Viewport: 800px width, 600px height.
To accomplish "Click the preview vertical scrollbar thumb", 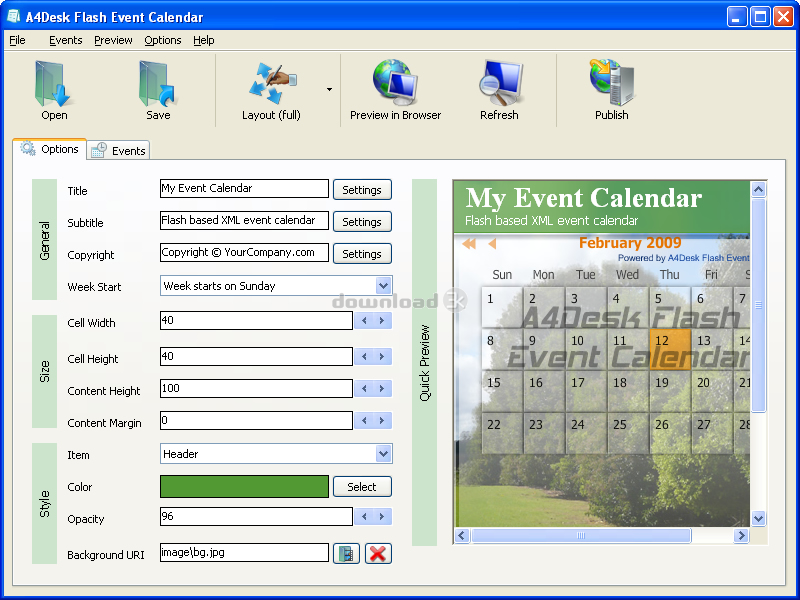I will coord(758,305).
